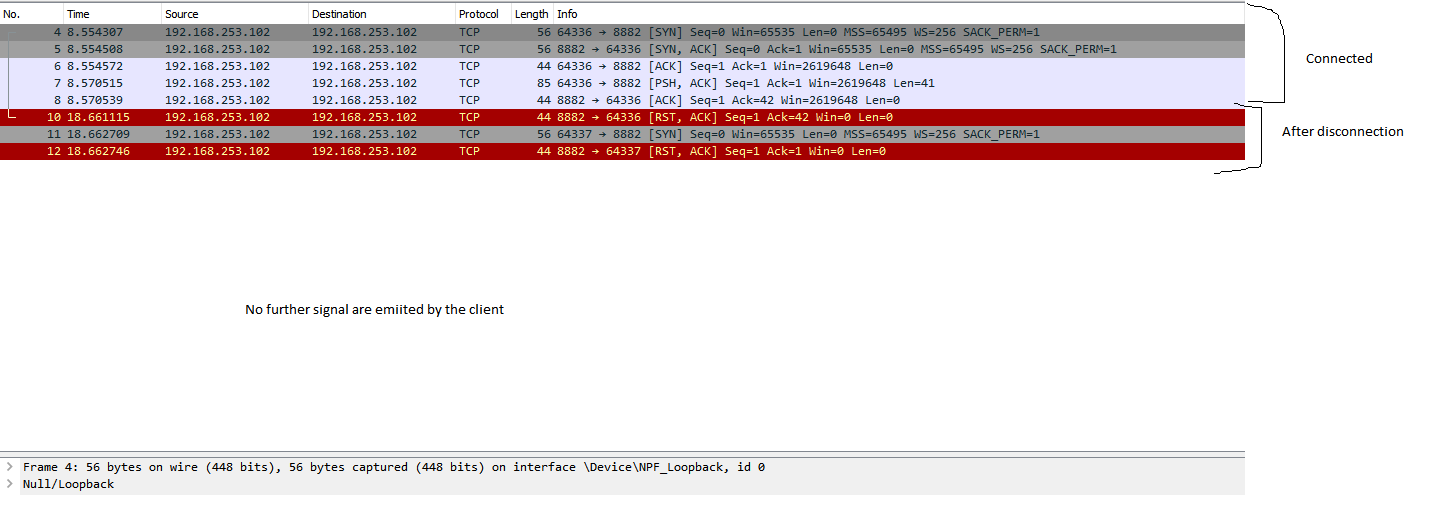Sort by the Protocol column header
The image size is (1451, 512).
(x=483, y=14)
